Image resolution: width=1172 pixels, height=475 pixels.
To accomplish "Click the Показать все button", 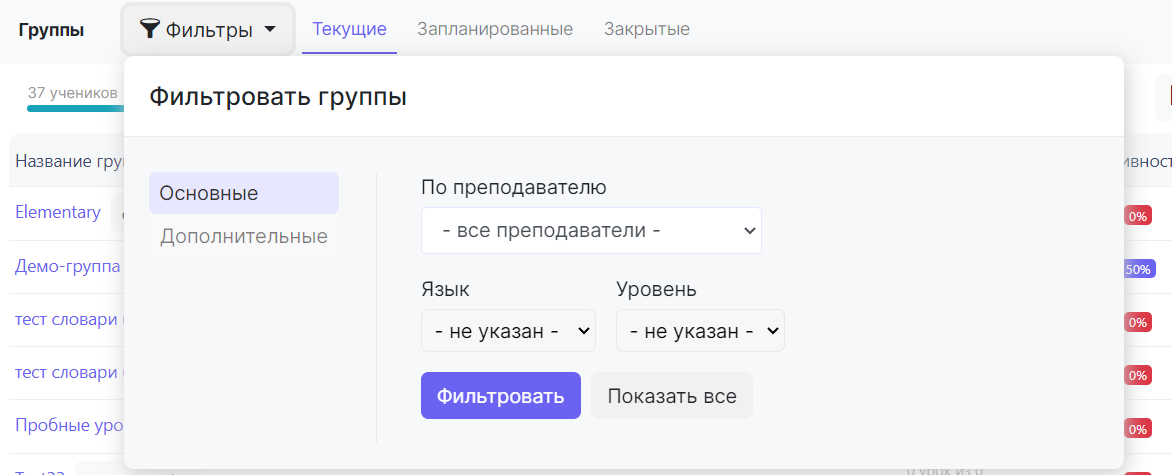I will click(672, 396).
